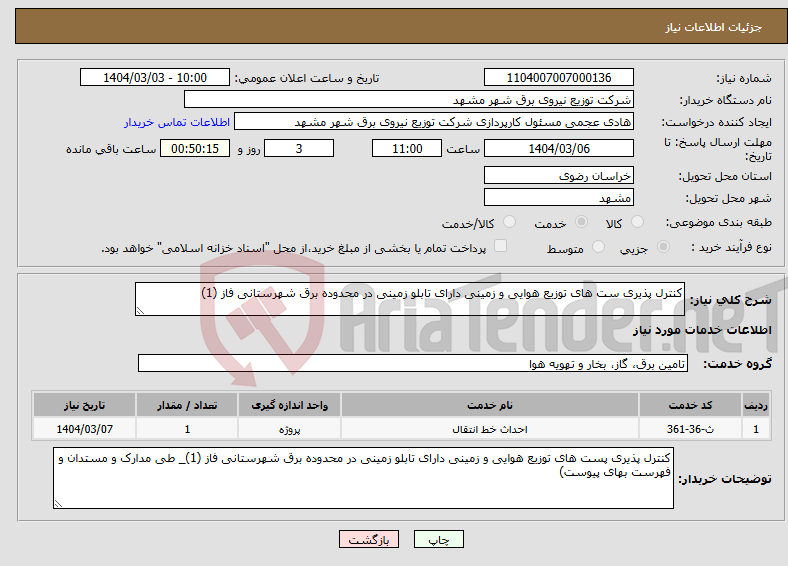
Task: Click the buyer organization name field
Action: [409, 100]
